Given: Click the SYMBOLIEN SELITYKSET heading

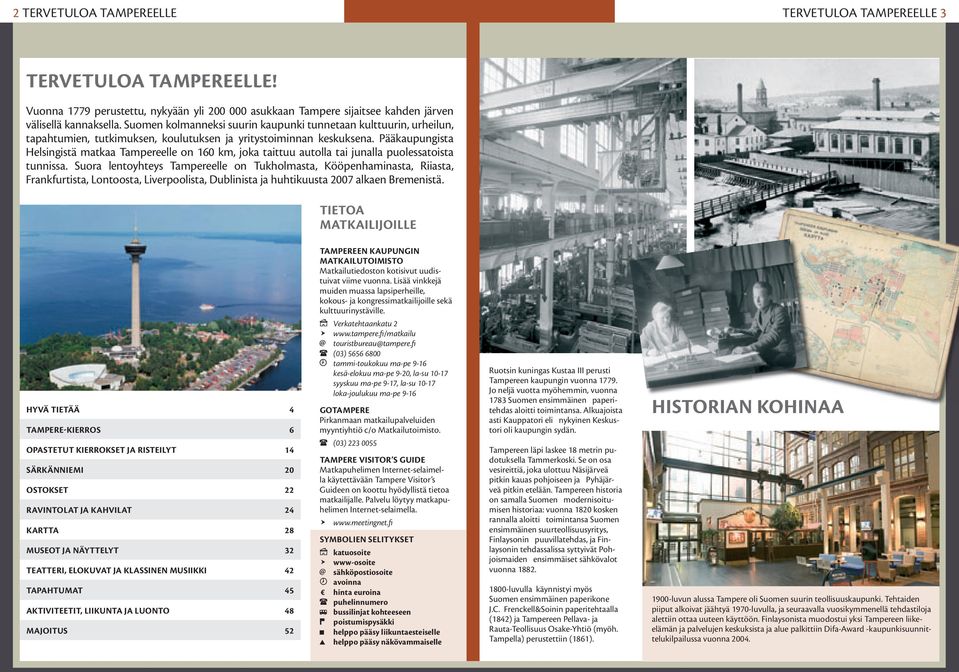Looking at the screenshot, I should [366, 539].
